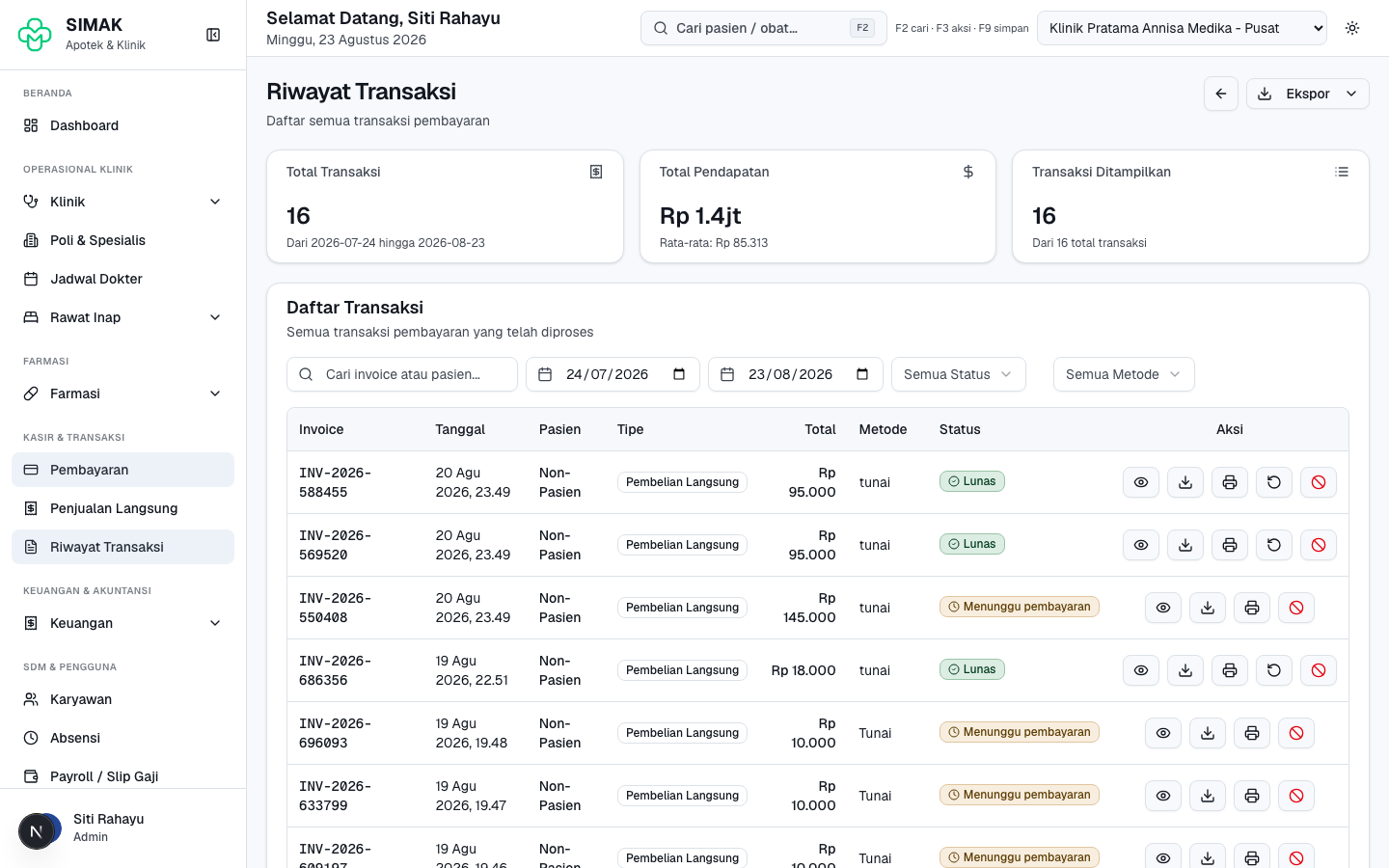Image resolution: width=1389 pixels, height=868 pixels.
Task: Open the Semua Metode filter
Action: pos(1124,374)
